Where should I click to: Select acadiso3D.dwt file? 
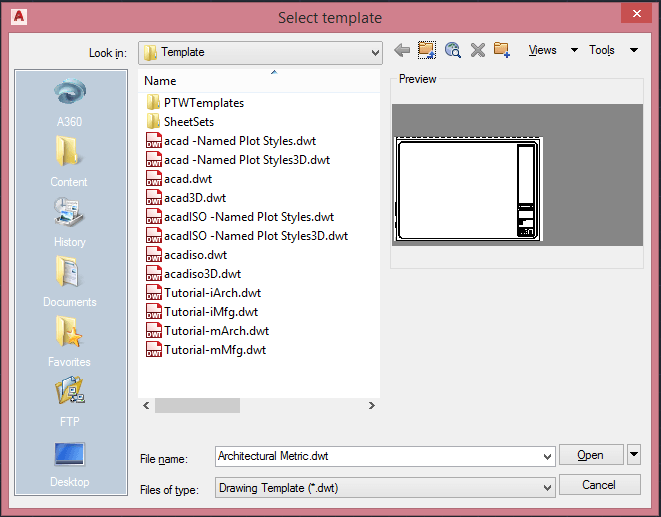tap(193, 273)
